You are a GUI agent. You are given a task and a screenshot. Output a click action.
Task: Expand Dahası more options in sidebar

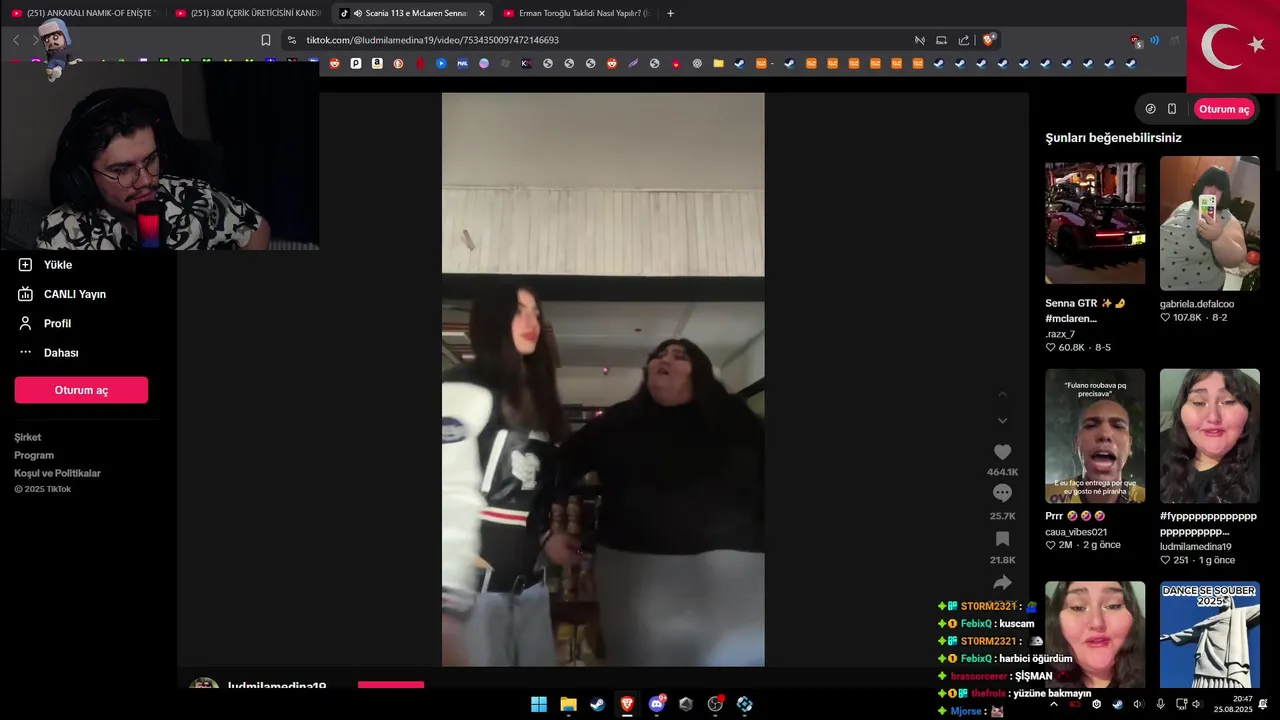point(48,352)
